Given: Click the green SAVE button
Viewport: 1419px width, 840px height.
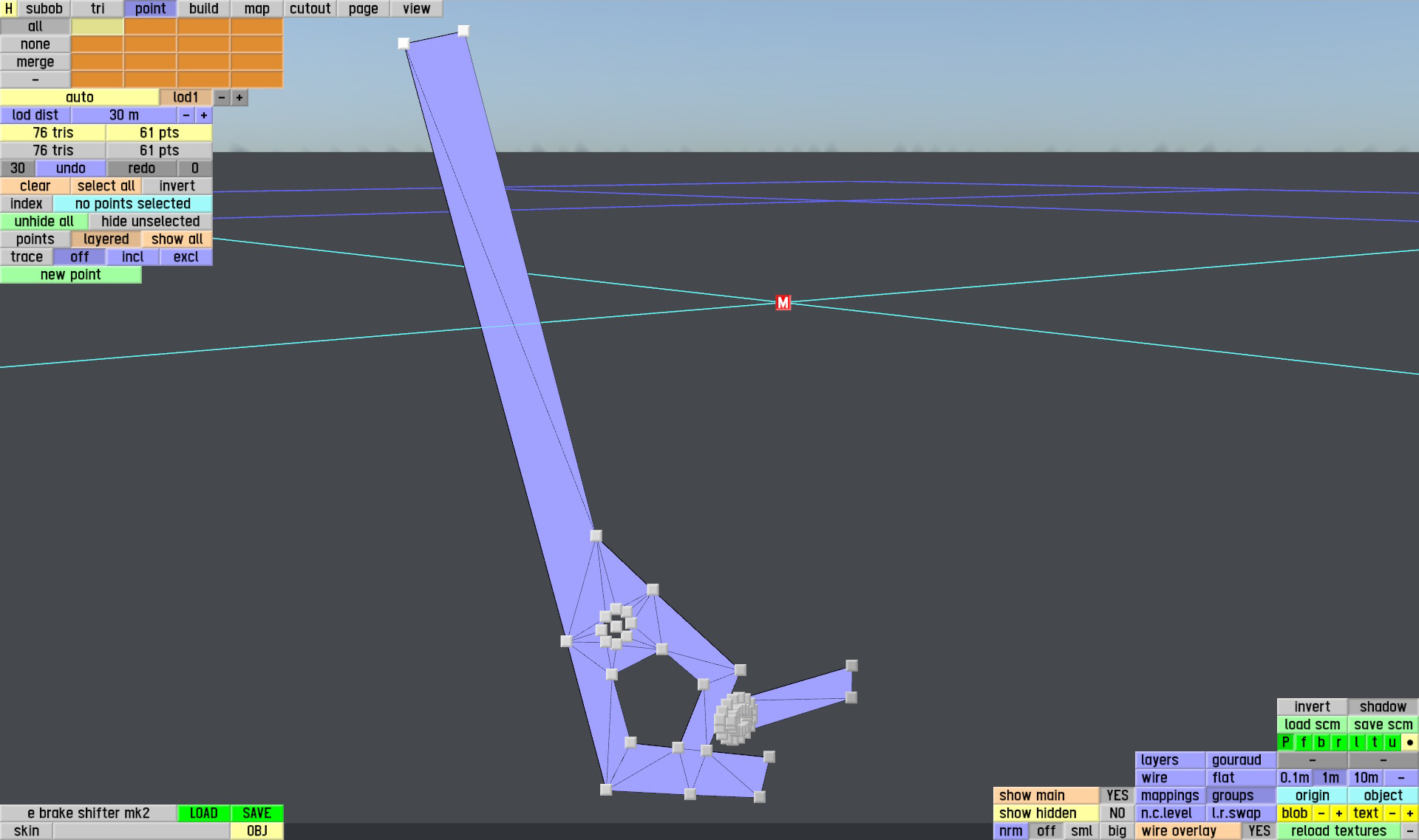Looking at the screenshot, I should 256,813.
